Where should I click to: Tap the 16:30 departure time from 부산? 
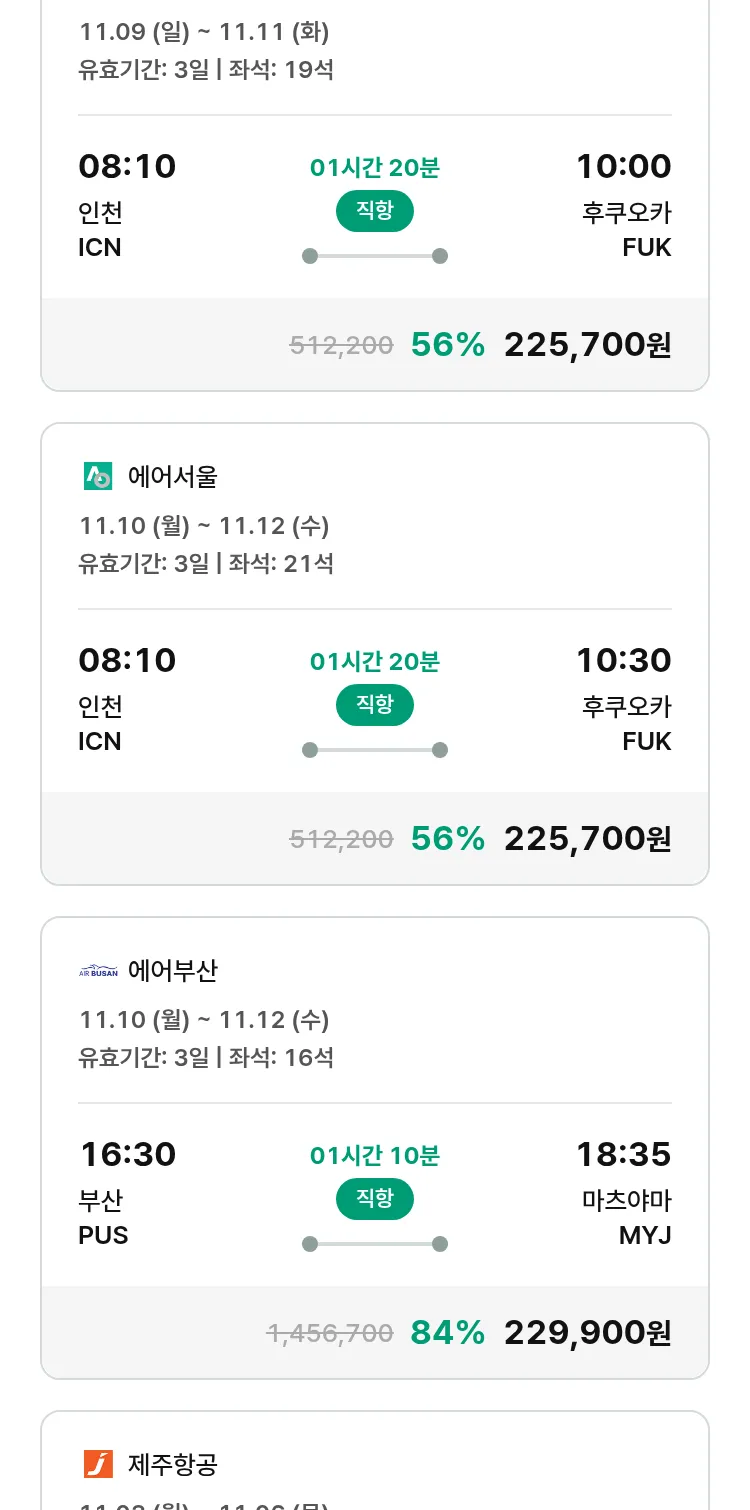[x=128, y=1155]
